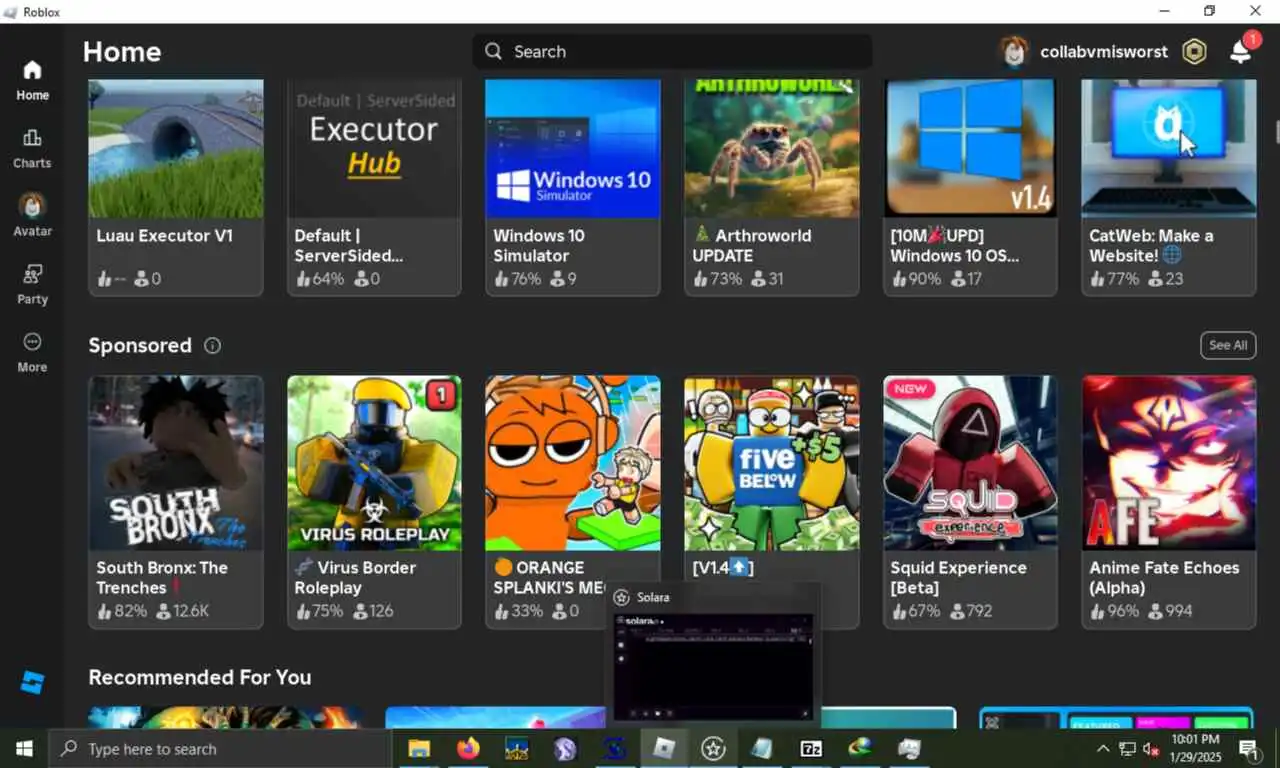
Task: Click 'South Bronx: The Trenches' title text
Action: coord(162,578)
